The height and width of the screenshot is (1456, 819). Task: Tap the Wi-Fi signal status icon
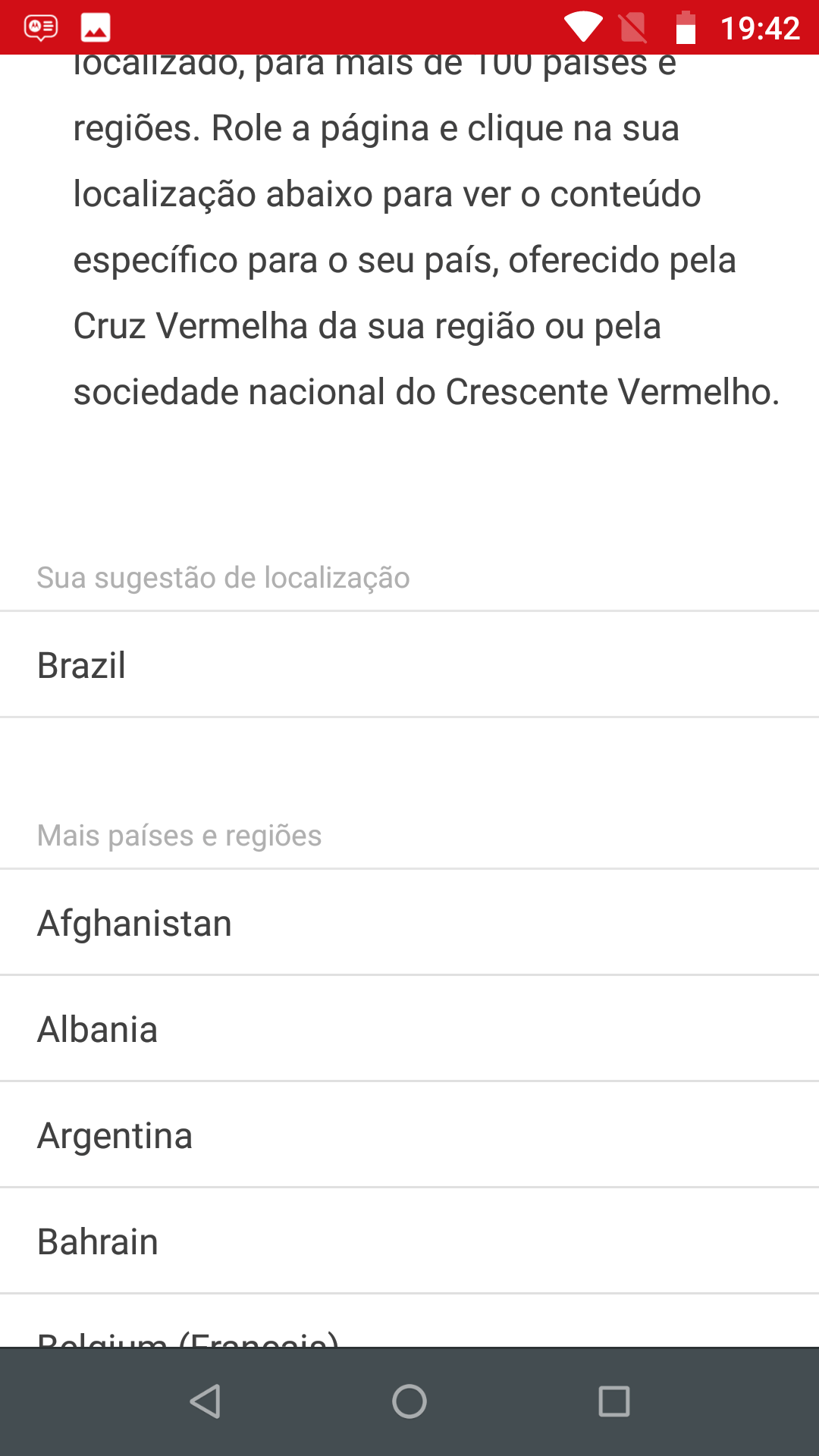[x=583, y=28]
